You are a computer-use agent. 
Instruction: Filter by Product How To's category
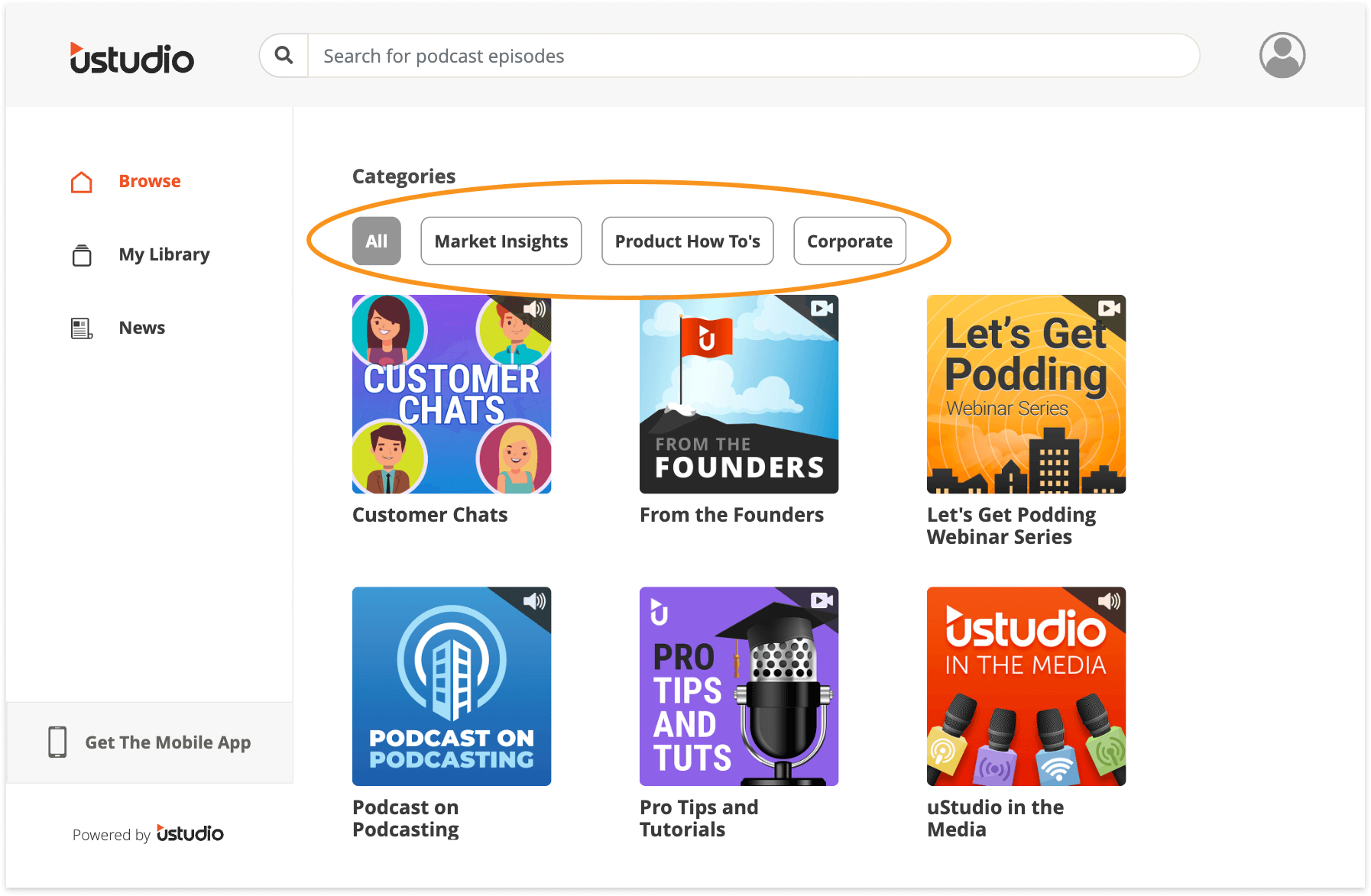coord(687,241)
